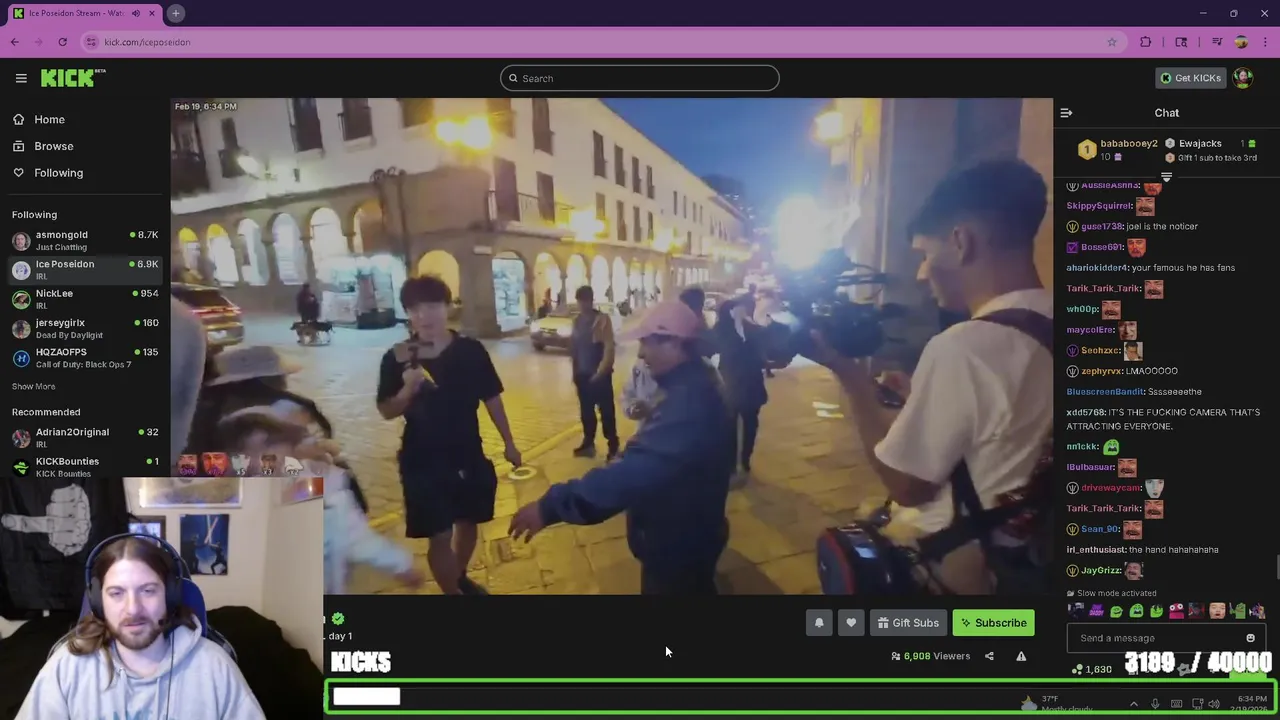This screenshot has width=1280, height=720.
Task: Open the taskbar network icon
Action: 1197,704
